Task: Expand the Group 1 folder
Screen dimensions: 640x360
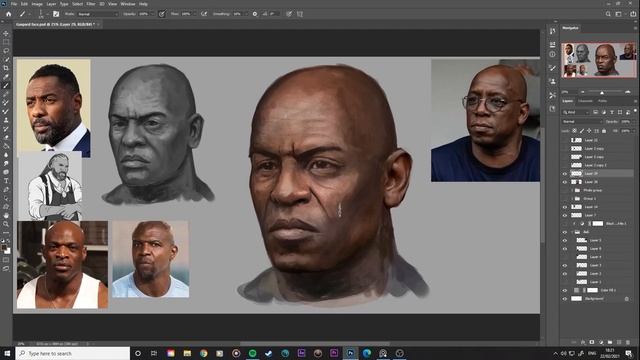Action: click(572, 199)
